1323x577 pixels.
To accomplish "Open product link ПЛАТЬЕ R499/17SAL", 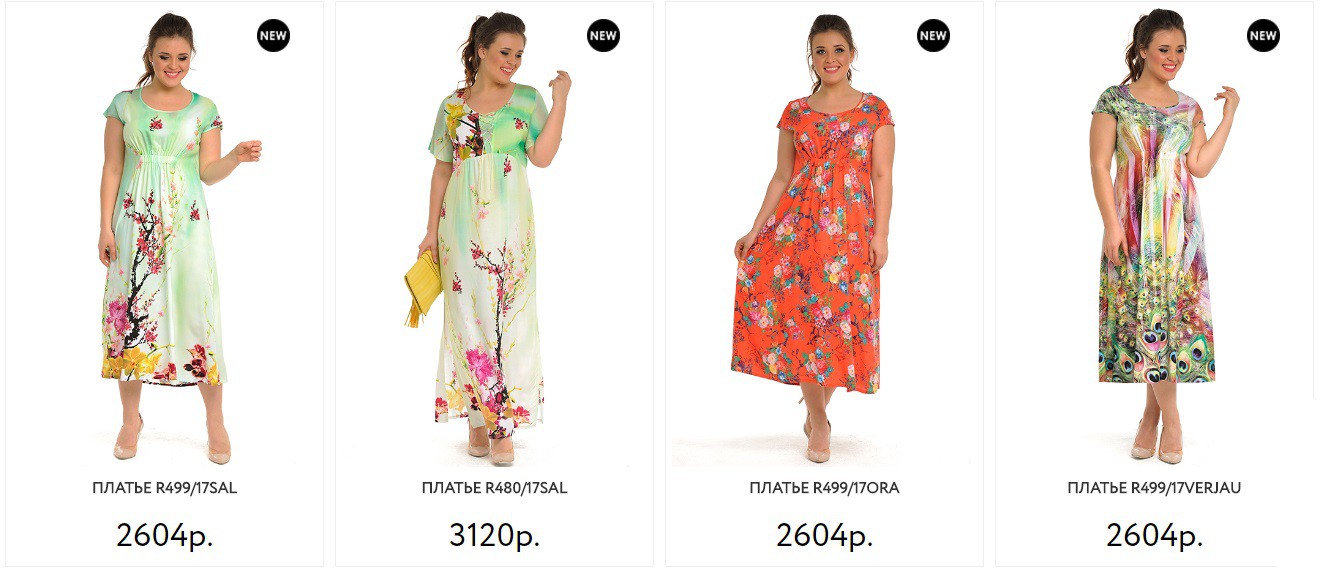I will pyautogui.click(x=165, y=488).
